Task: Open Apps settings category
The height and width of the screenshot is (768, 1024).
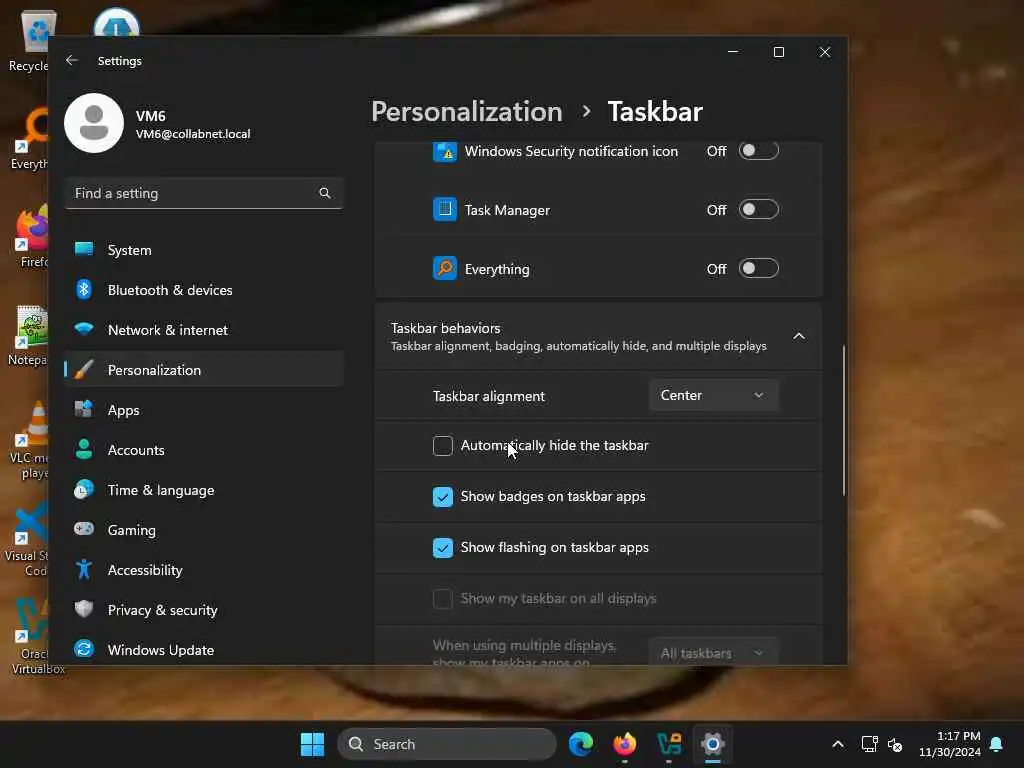Action: pyautogui.click(x=204, y=409)
